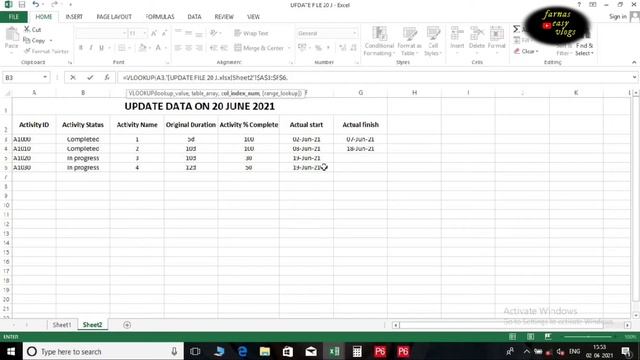The image size is (640, 360).
Task: Switch to Sheet1 tab
Action: 62,325
